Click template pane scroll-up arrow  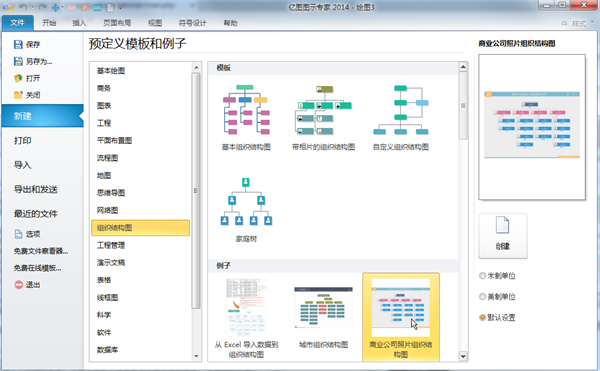click(x=463, y=67)
